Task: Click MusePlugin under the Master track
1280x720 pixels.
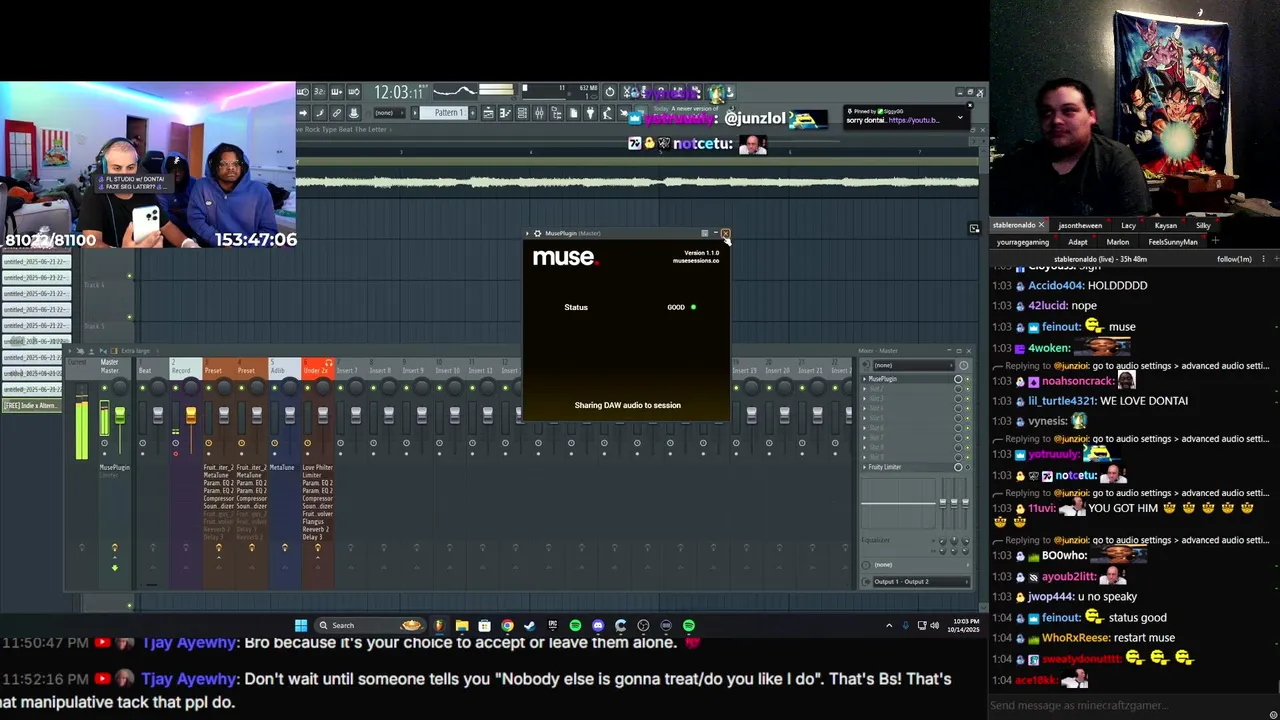Action: click(x=114, y=467)
